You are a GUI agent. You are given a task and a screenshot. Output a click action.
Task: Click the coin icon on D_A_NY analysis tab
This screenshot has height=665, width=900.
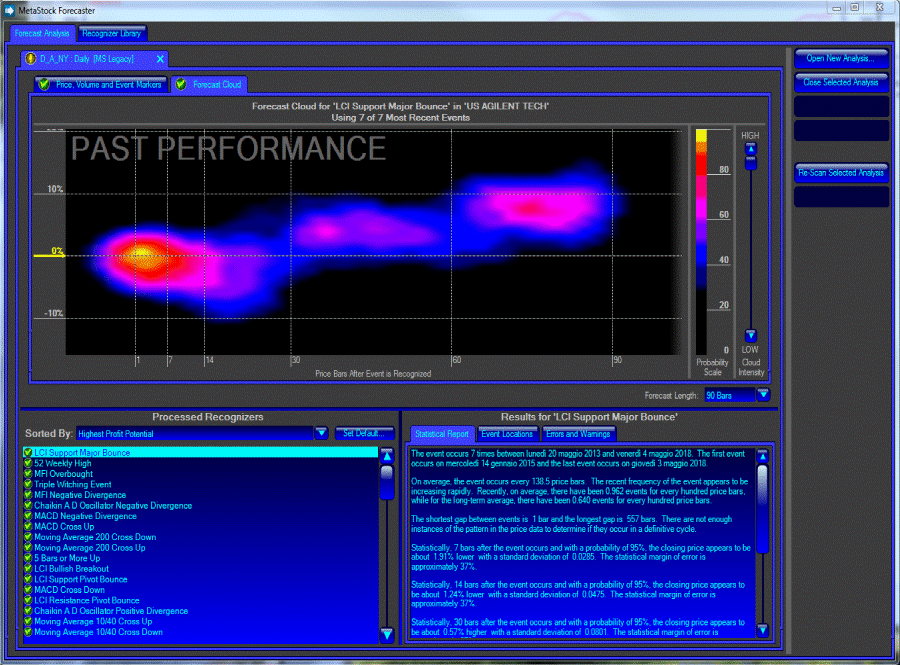pyautogui.click(x=30, y=59)
